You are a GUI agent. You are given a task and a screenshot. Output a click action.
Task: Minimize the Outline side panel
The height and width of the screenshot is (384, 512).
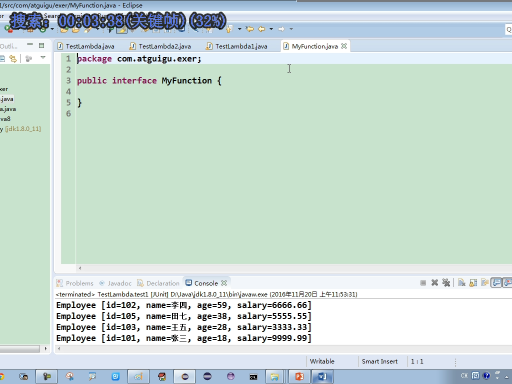point(30,44)
